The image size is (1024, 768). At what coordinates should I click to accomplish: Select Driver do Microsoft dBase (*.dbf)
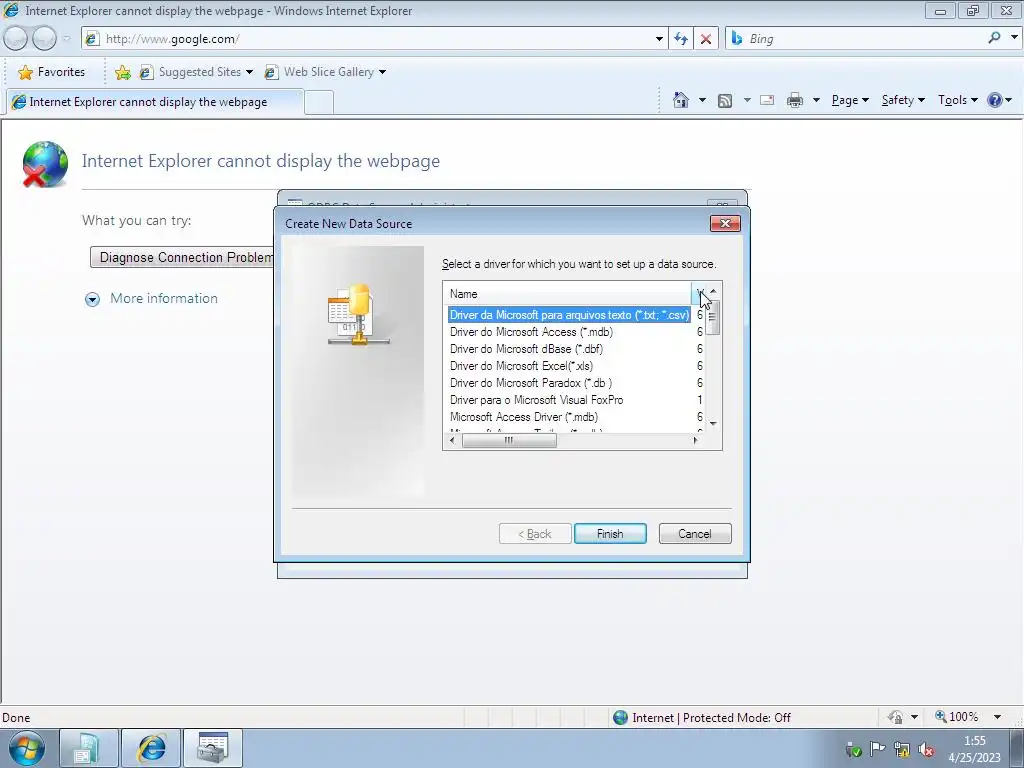[526, 349]
